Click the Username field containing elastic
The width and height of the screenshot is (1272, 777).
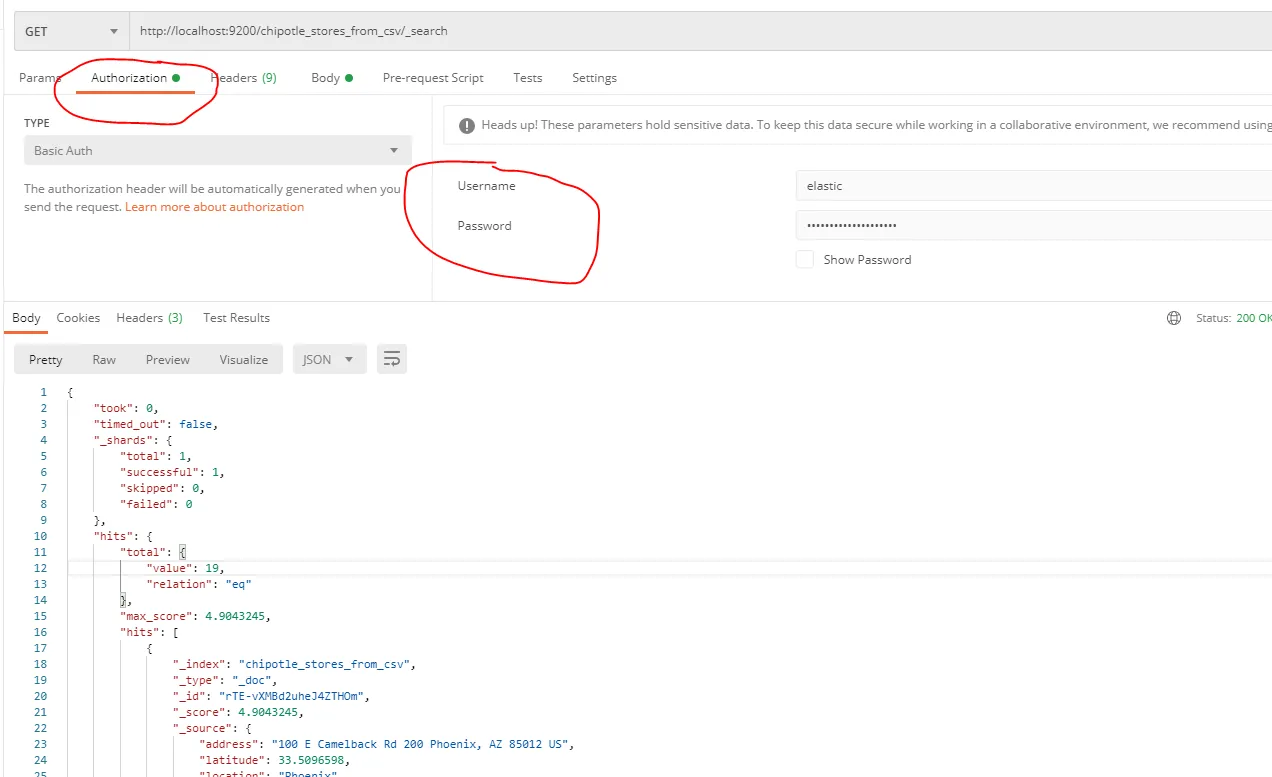[1034, 186]
